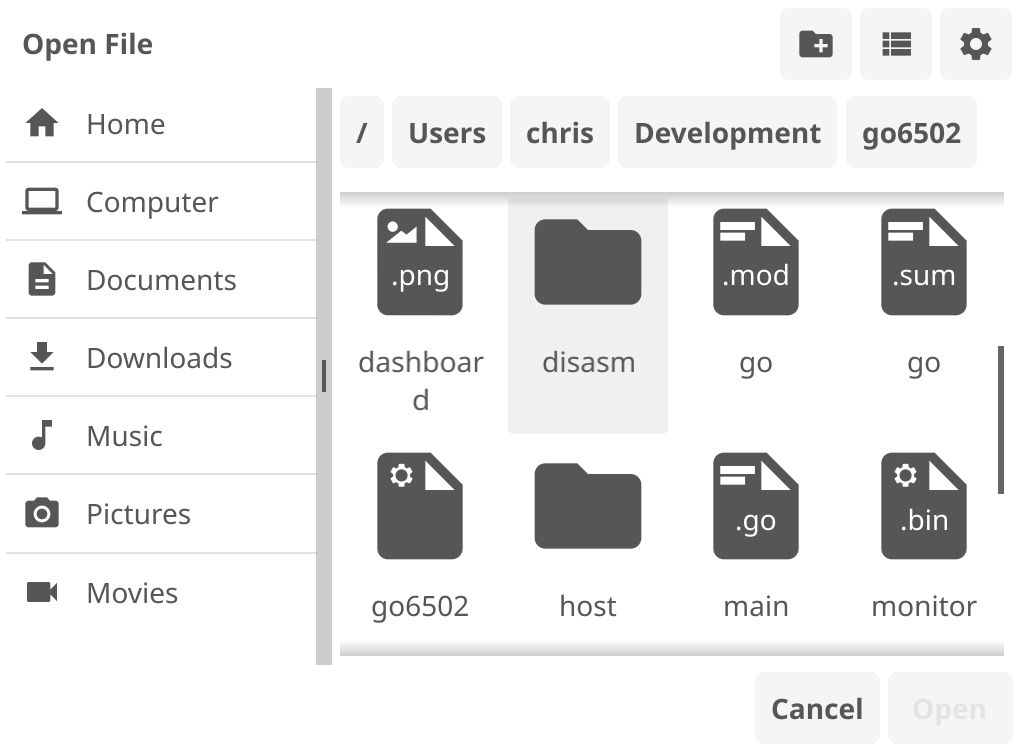Select the main .go file icon

(x=756, y=506)
